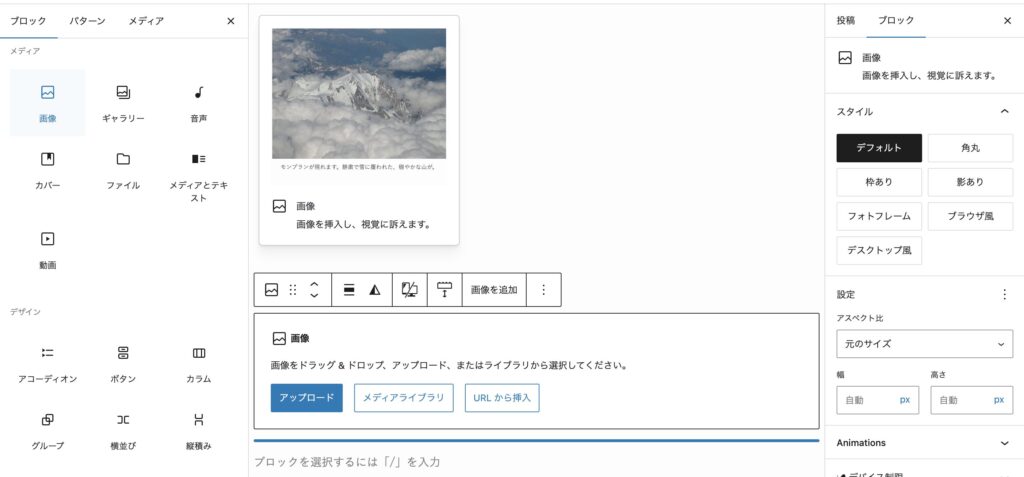Open the 投稿 tab in the sidebar
Viewport: 1024px width, 477px height.
click(x=846, y=21)
